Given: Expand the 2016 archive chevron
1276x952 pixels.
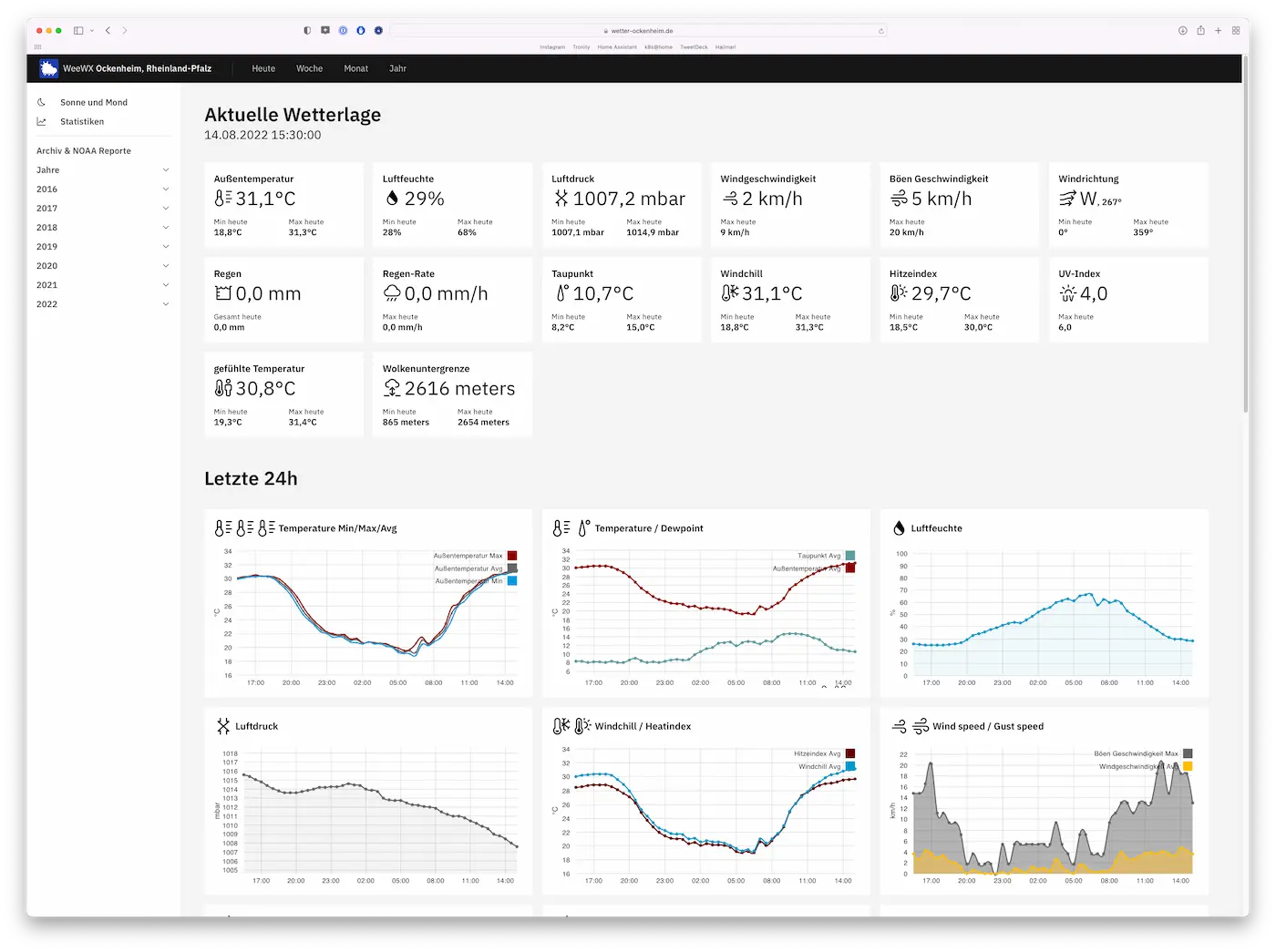Looking at the screenshot, I should pos(166,189).
